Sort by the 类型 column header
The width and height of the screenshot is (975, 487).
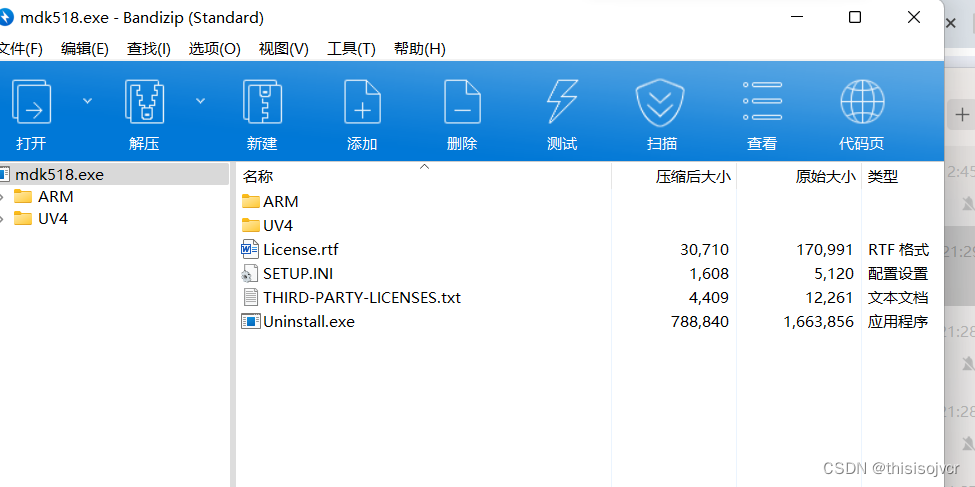click(x=884, y=177)
